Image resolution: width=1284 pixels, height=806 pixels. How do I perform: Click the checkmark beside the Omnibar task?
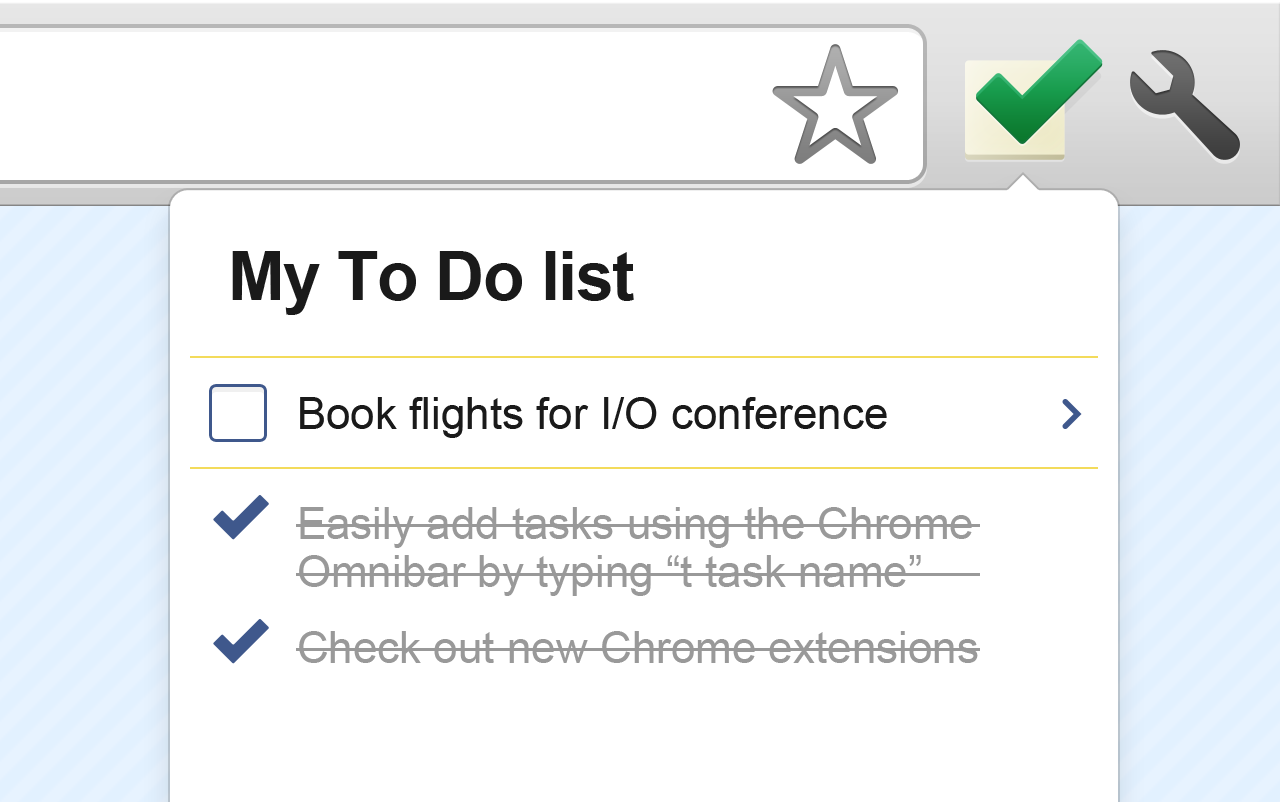pos(238,518)
